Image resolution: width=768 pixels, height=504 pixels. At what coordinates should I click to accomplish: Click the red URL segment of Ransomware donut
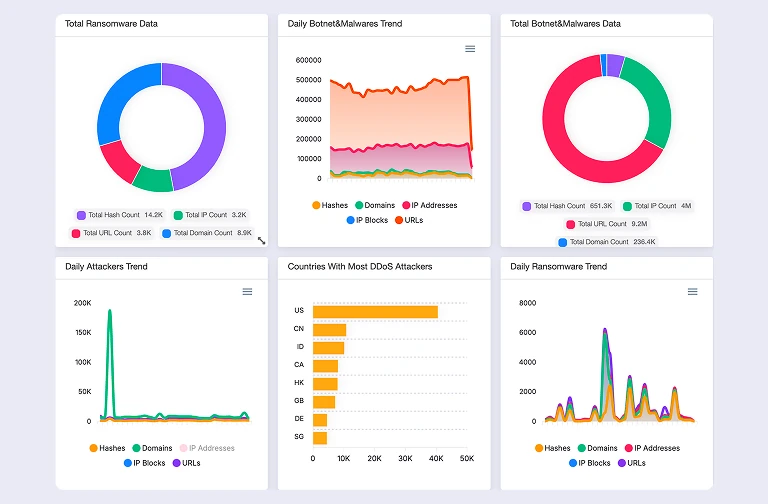(120, 162)
